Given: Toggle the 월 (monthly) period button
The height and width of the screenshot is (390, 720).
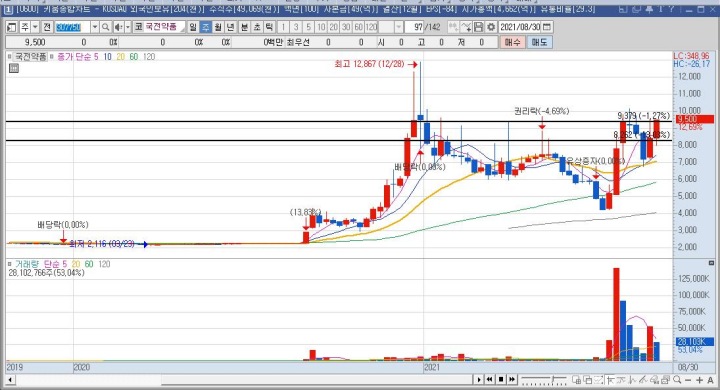Looking at the screenshot, I should (218, 27).
